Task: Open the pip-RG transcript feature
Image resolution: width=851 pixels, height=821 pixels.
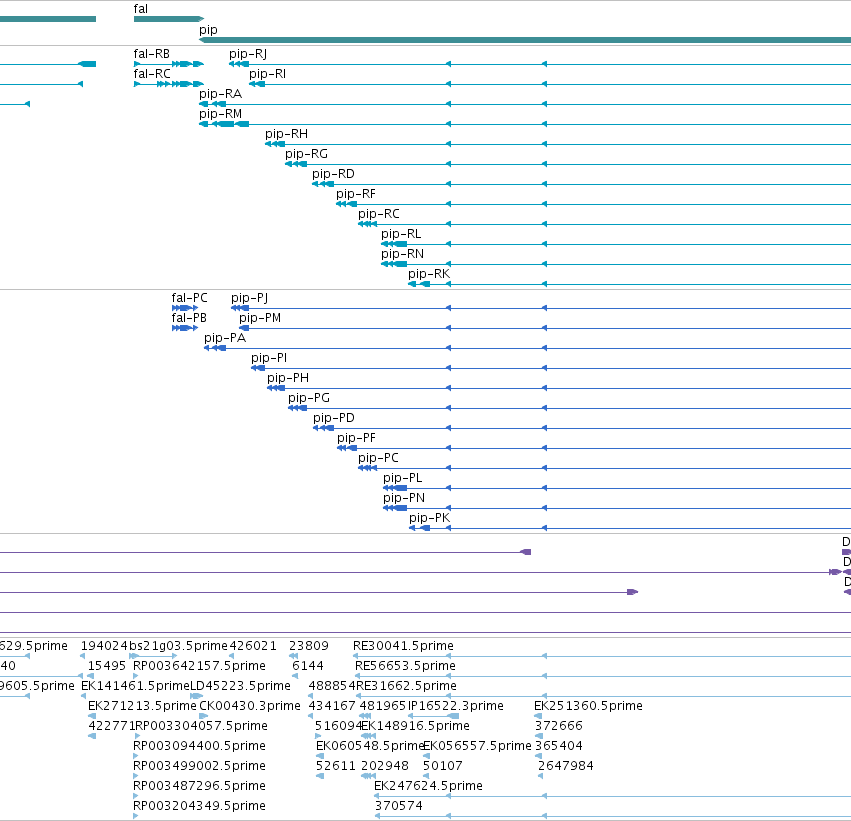Action: click(x=307, y=154)
